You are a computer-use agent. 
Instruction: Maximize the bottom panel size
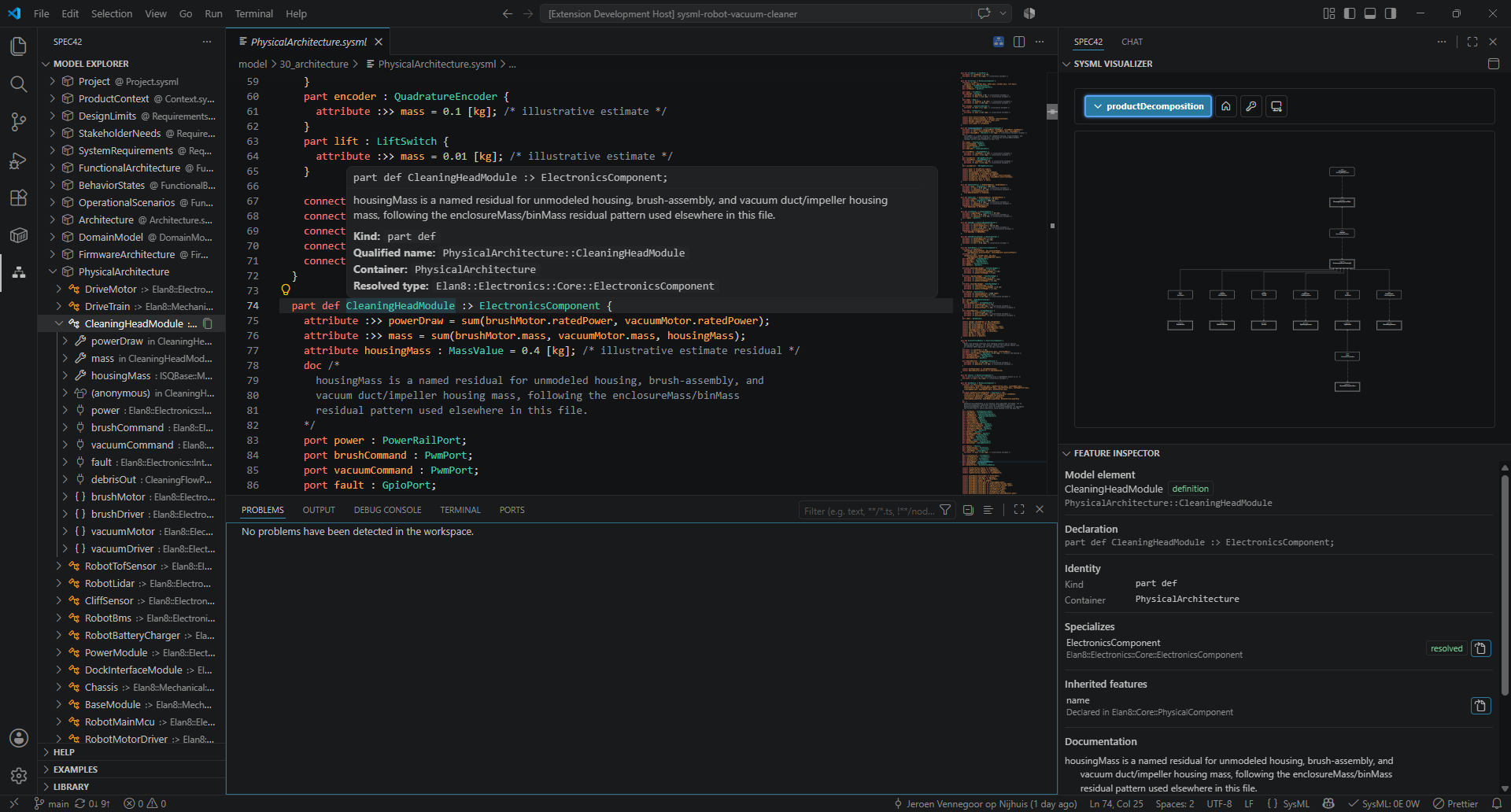(1019, 510)
